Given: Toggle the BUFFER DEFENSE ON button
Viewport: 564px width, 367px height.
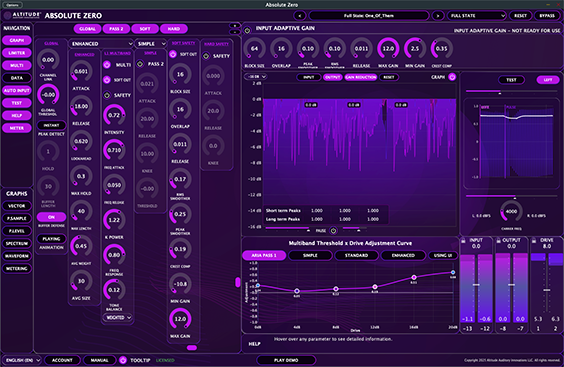Looking at the screenshot, I should [x=51, y=217].
